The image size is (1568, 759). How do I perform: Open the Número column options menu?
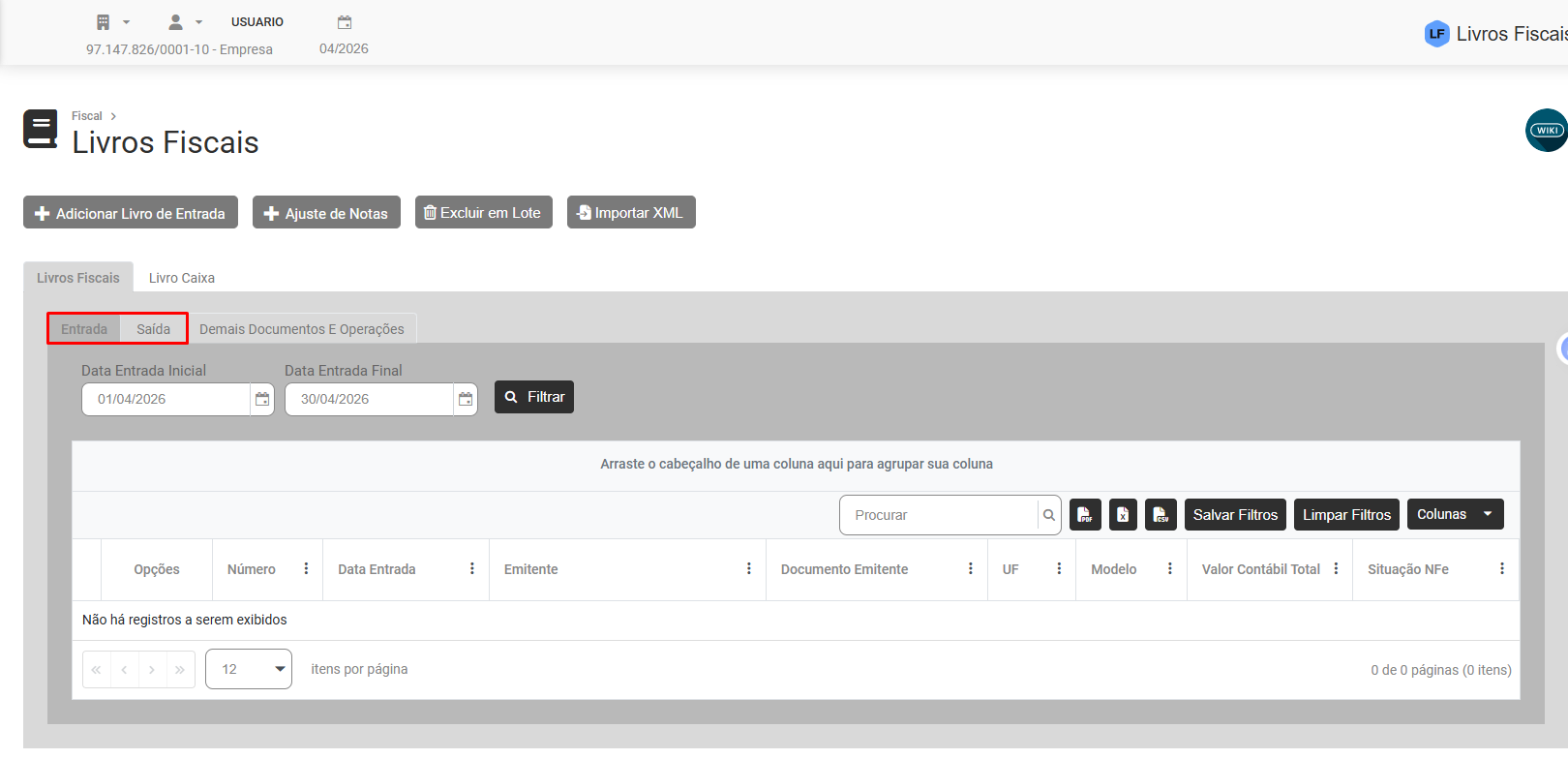point(306,569)
